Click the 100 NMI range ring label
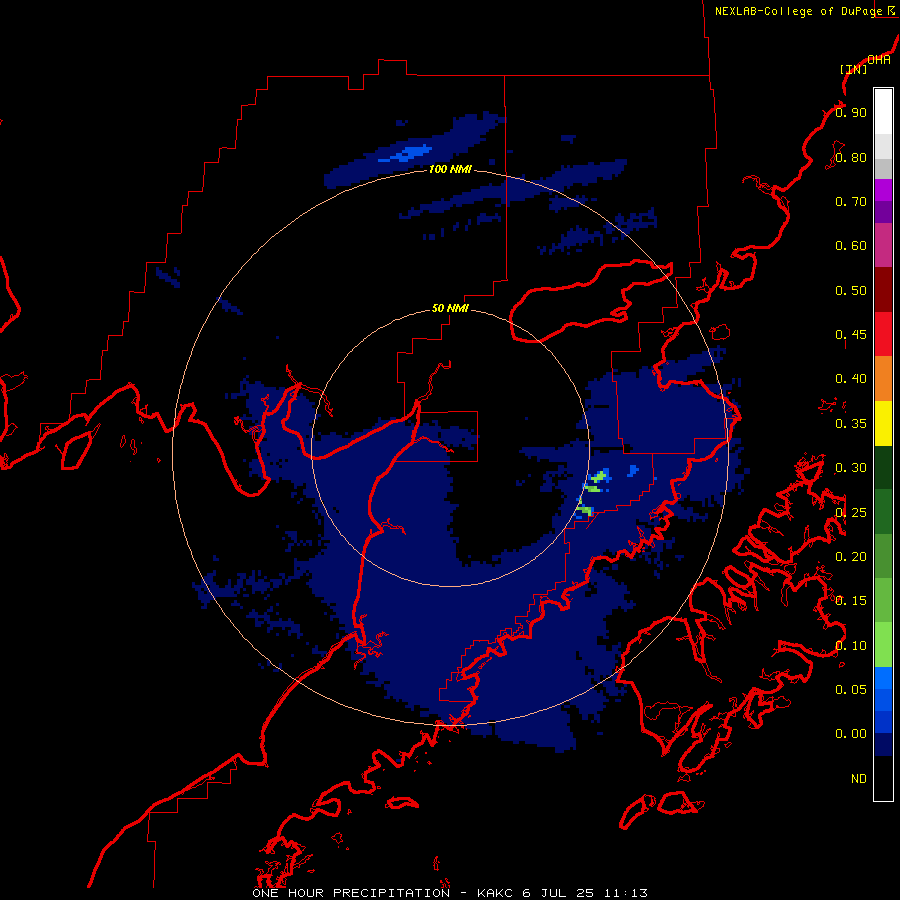The width and height of the screenshot is (900, 900). pyautogui.click(x=450, y=169)
